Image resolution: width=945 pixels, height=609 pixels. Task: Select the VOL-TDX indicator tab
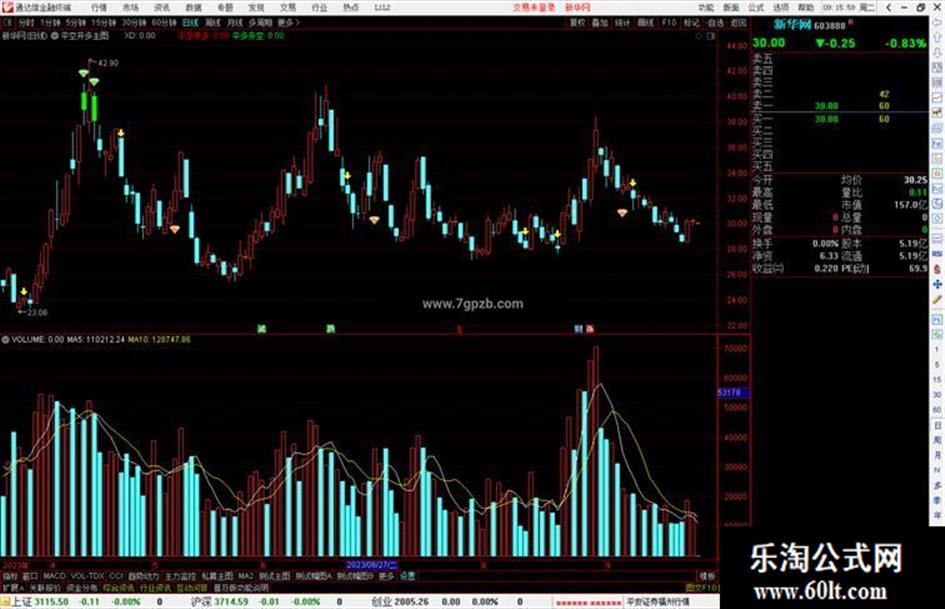coord(87,576)
